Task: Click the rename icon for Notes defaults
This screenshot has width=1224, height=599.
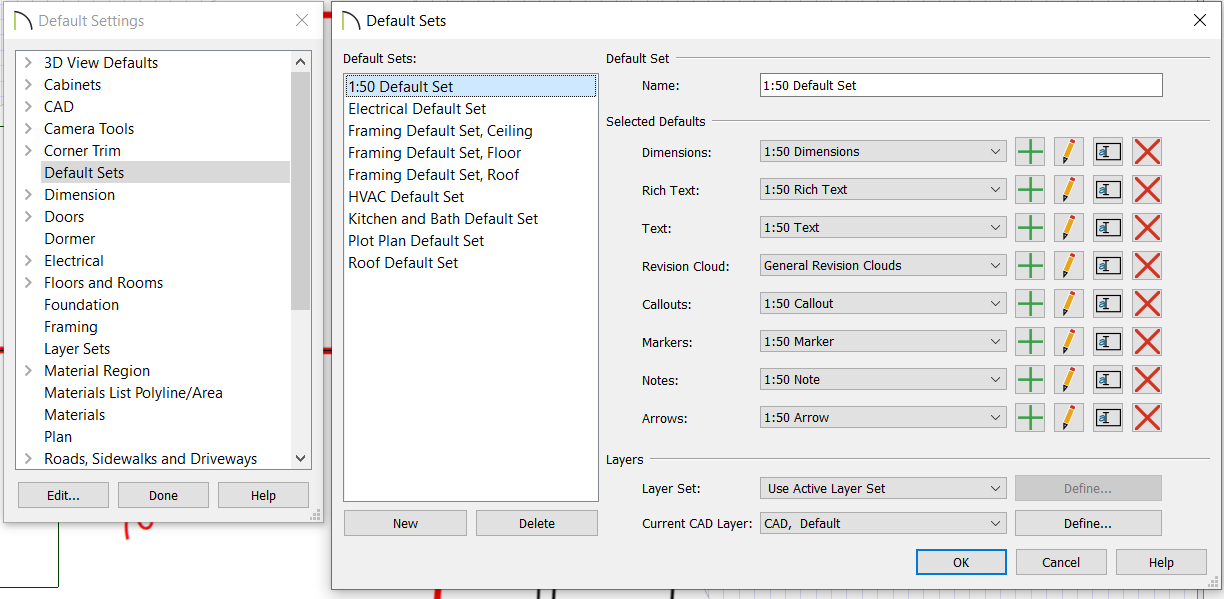Action: coord(1108,380)
